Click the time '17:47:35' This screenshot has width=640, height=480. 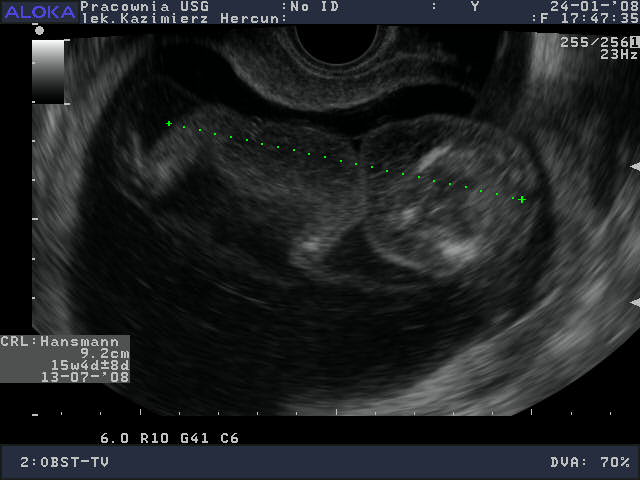(x=600, y=18)
